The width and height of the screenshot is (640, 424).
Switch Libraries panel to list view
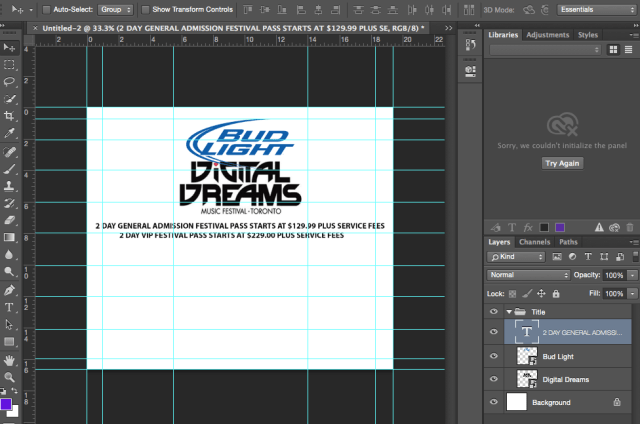point(629,50)
